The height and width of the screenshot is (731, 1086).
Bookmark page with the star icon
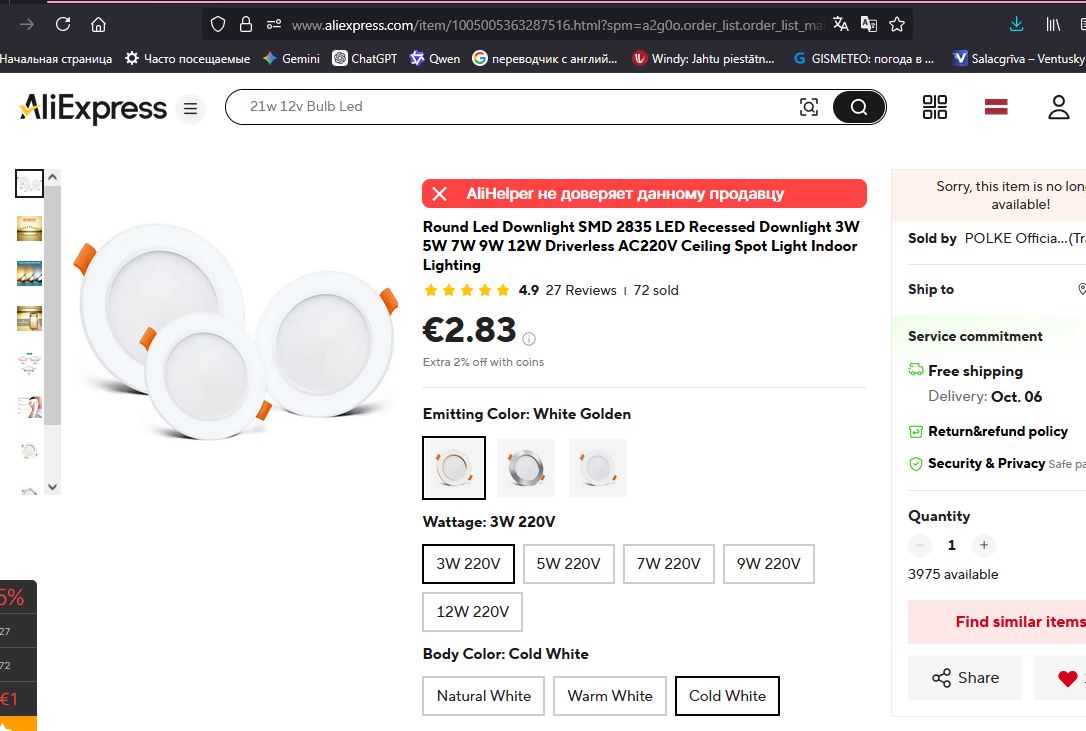pyautogui.click(x=897, y=24)
